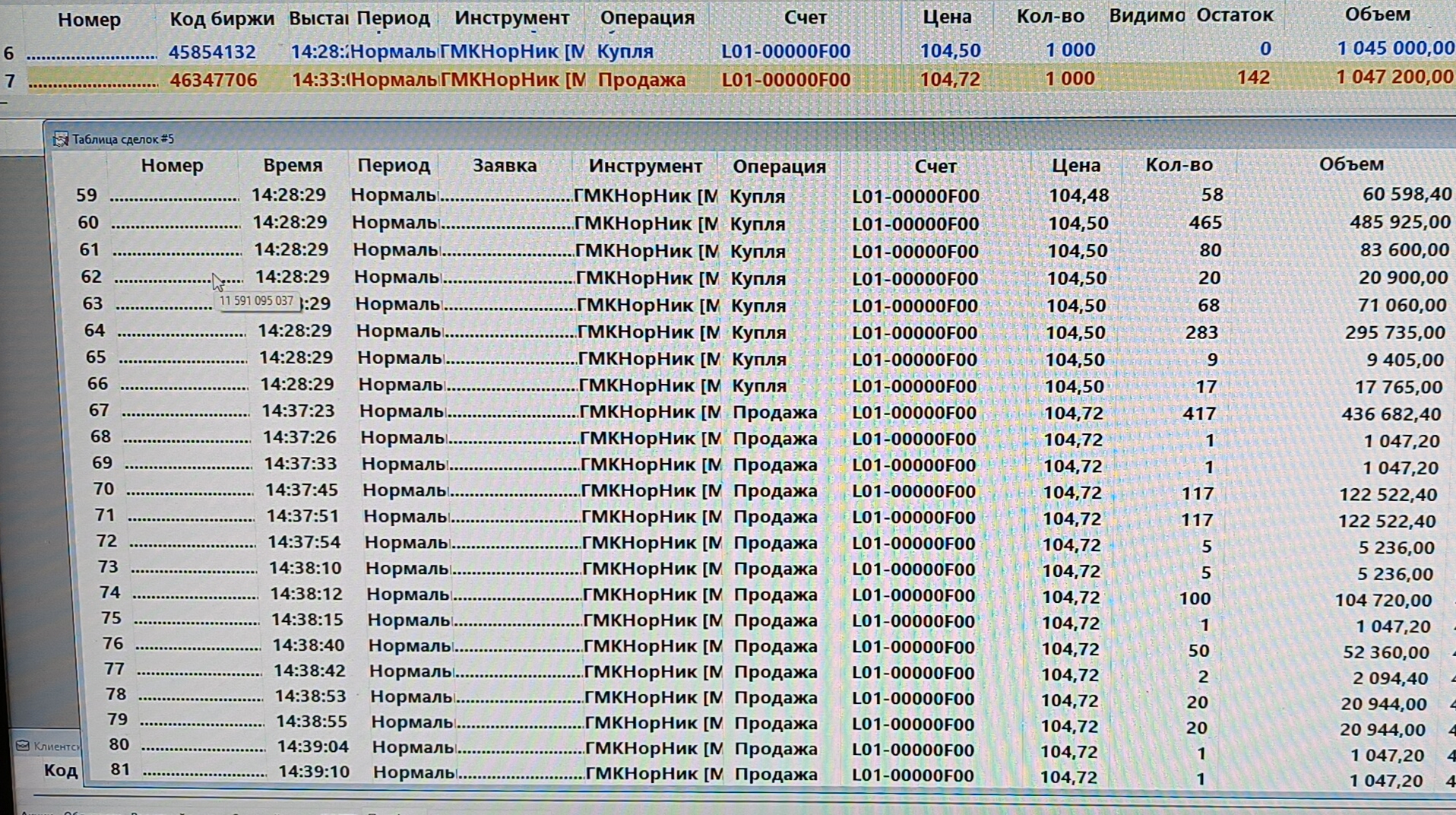1456x815 pixels.
Task: Click the Код label at bottom left
Action: 61,771
